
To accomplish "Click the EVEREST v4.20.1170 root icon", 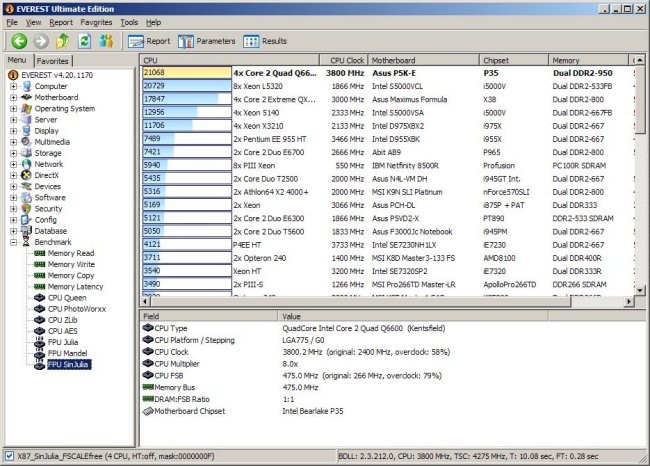I will [13, 75].
